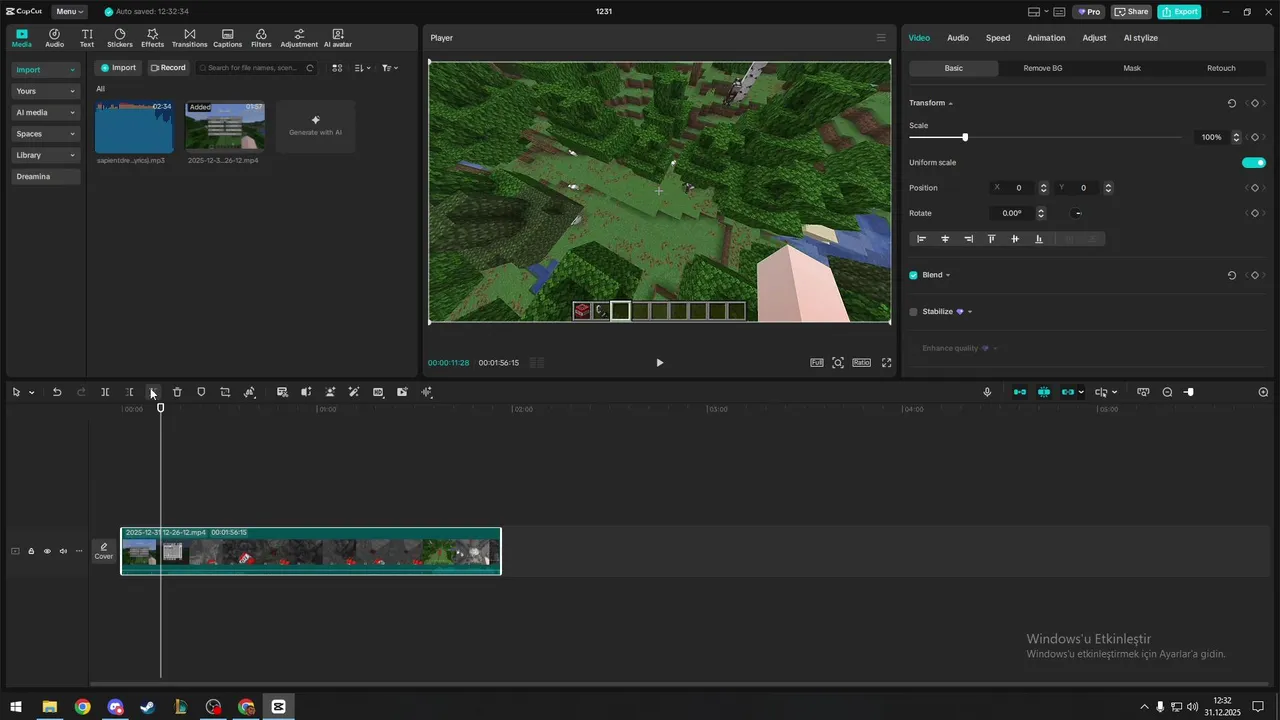Toggle main track magnet in timeline toolbar
Viewport: 1280px width, 720px height.
[x=1020, y=392]
